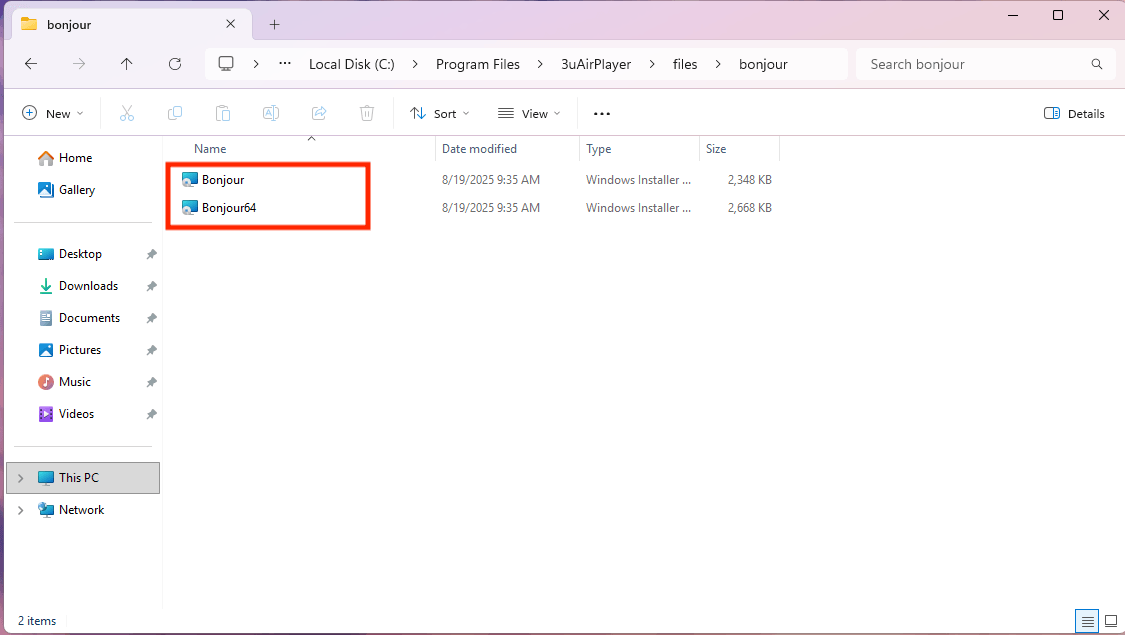Image resolution: width=1125 pixels, height=635 pixels.
Task: Open the See more options menu
Action: (x=601, y=113)
